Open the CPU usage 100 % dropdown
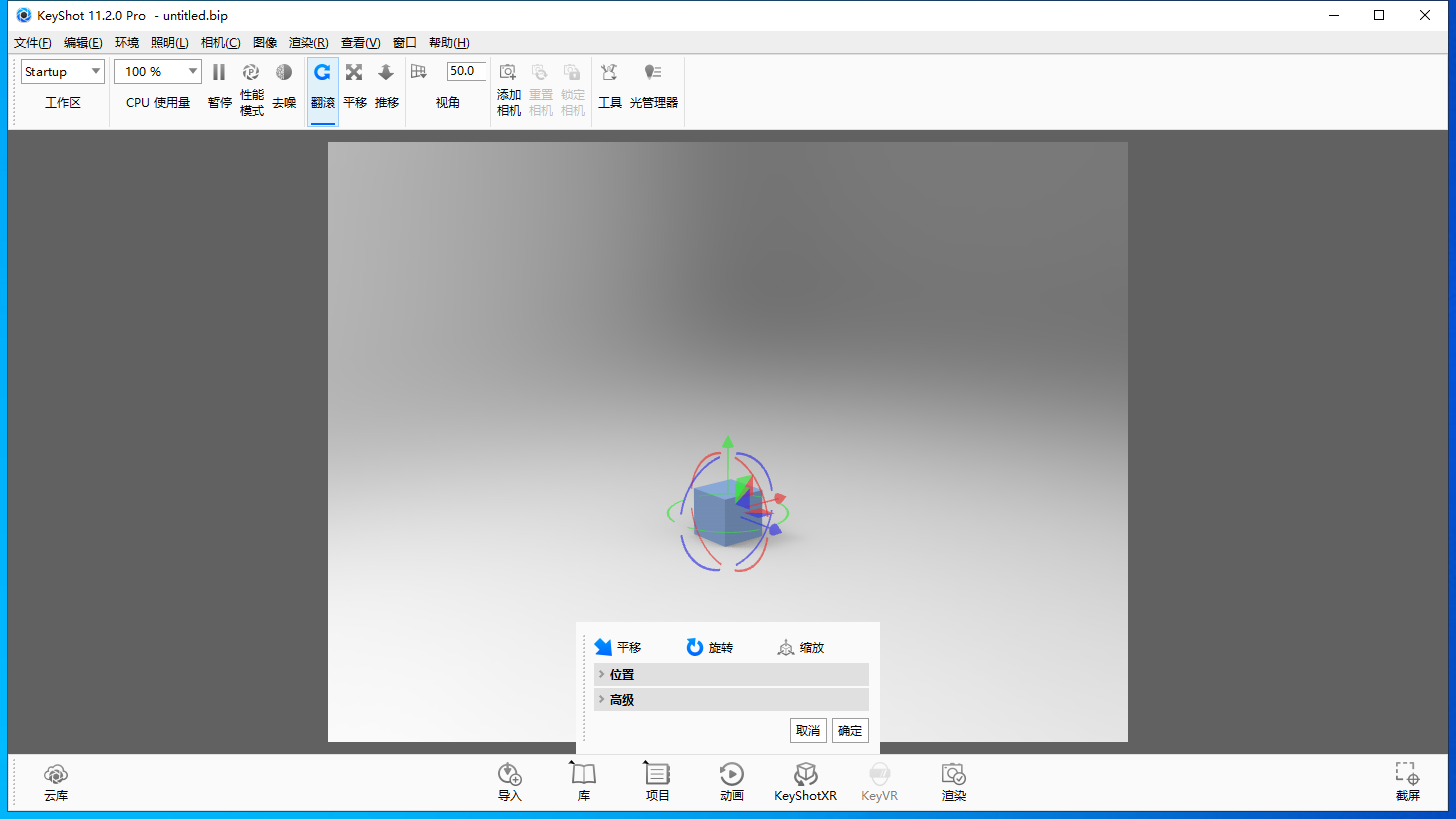1456x819 pixels. click(x=158, y=71)
